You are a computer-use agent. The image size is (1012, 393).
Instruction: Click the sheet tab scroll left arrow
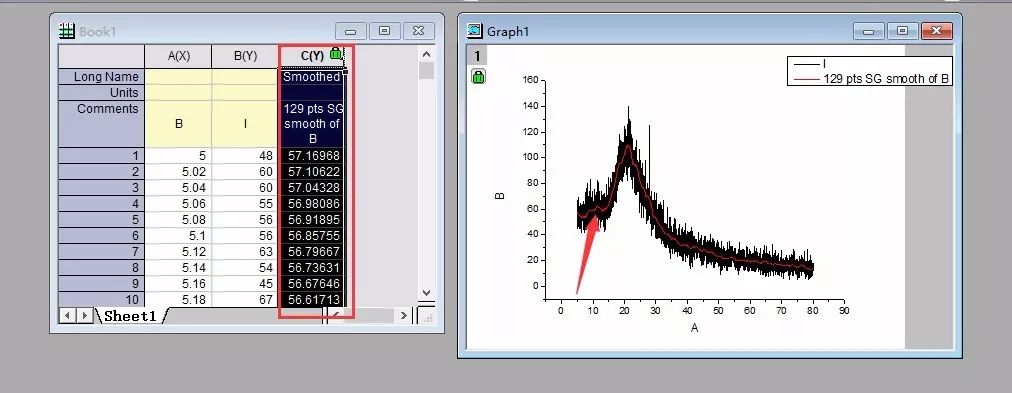point(66,316)
